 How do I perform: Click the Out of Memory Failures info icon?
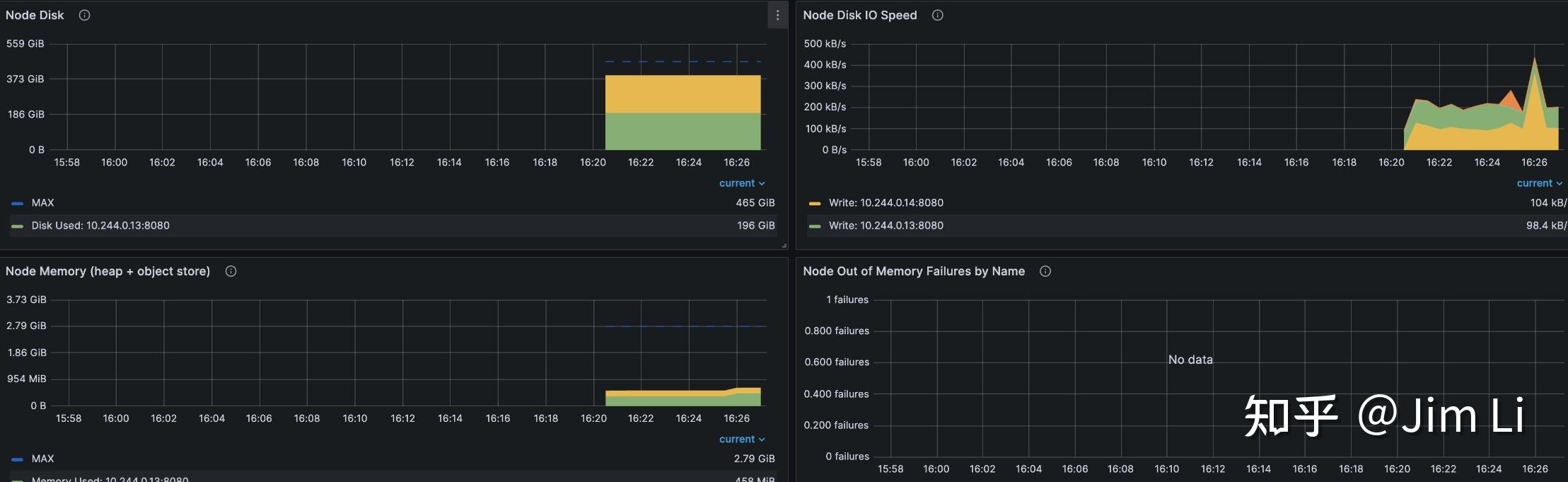tap(1045, 271)
